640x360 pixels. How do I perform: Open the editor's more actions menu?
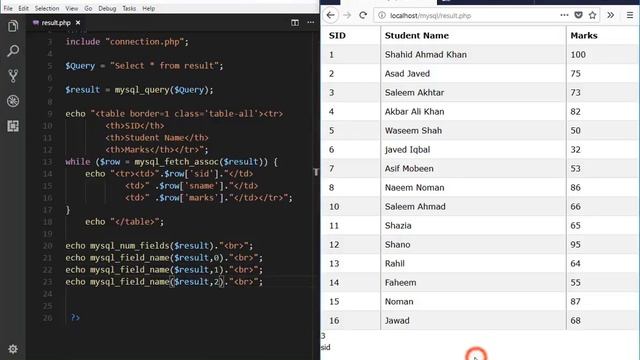311,23
